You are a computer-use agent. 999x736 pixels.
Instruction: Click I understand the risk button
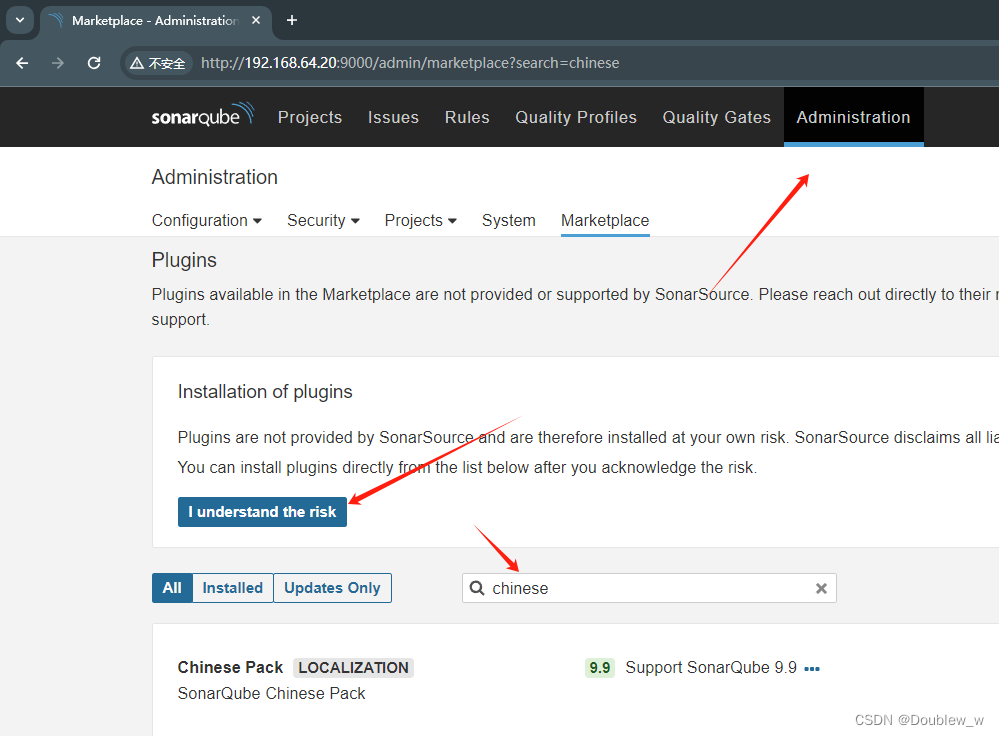[262, 512]
